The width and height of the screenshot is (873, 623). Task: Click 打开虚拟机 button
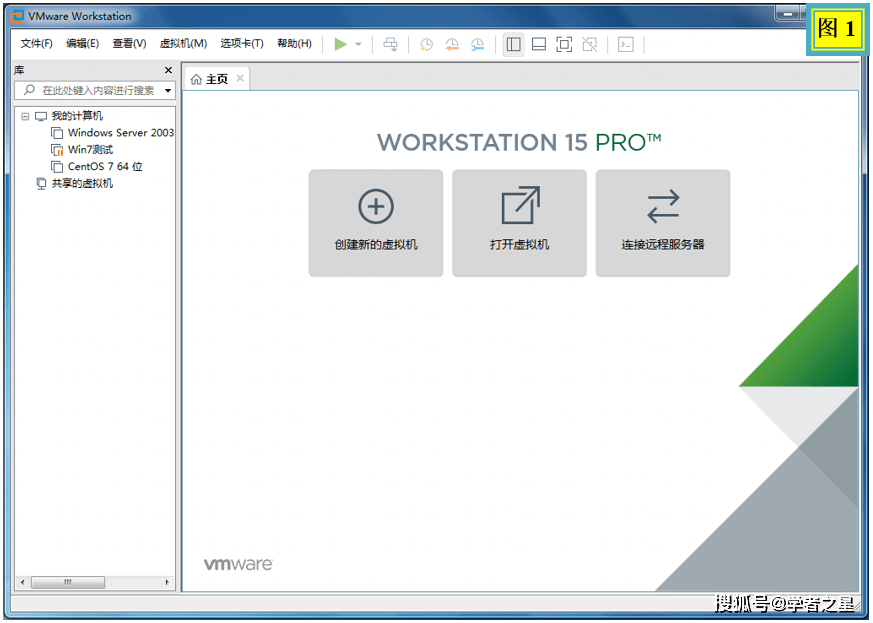click(519, 223)
